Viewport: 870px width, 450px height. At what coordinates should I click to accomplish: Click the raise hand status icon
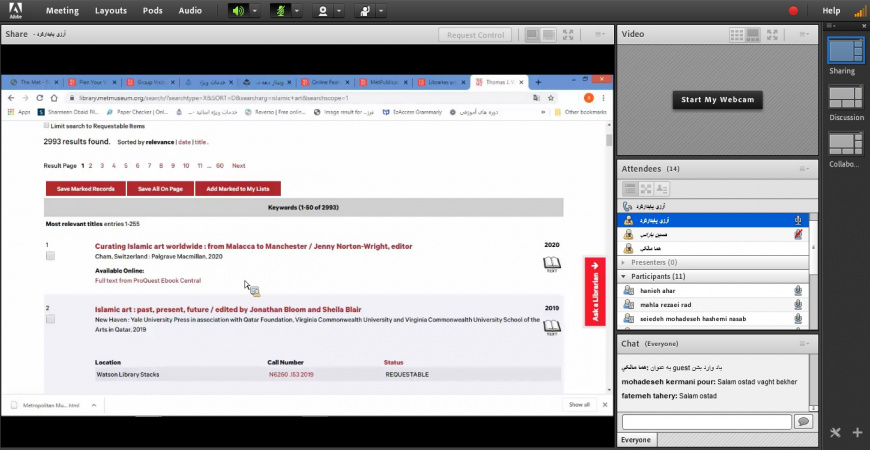[365, 11]
